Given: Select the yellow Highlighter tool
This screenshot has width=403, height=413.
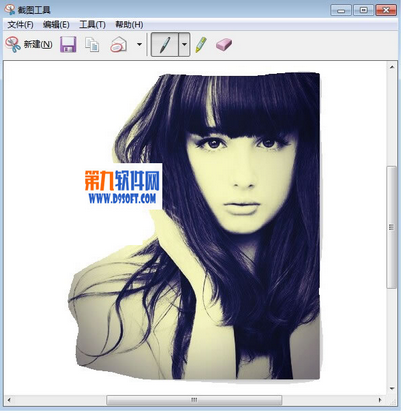Looking at the screenshot, I should coord(201,44).
